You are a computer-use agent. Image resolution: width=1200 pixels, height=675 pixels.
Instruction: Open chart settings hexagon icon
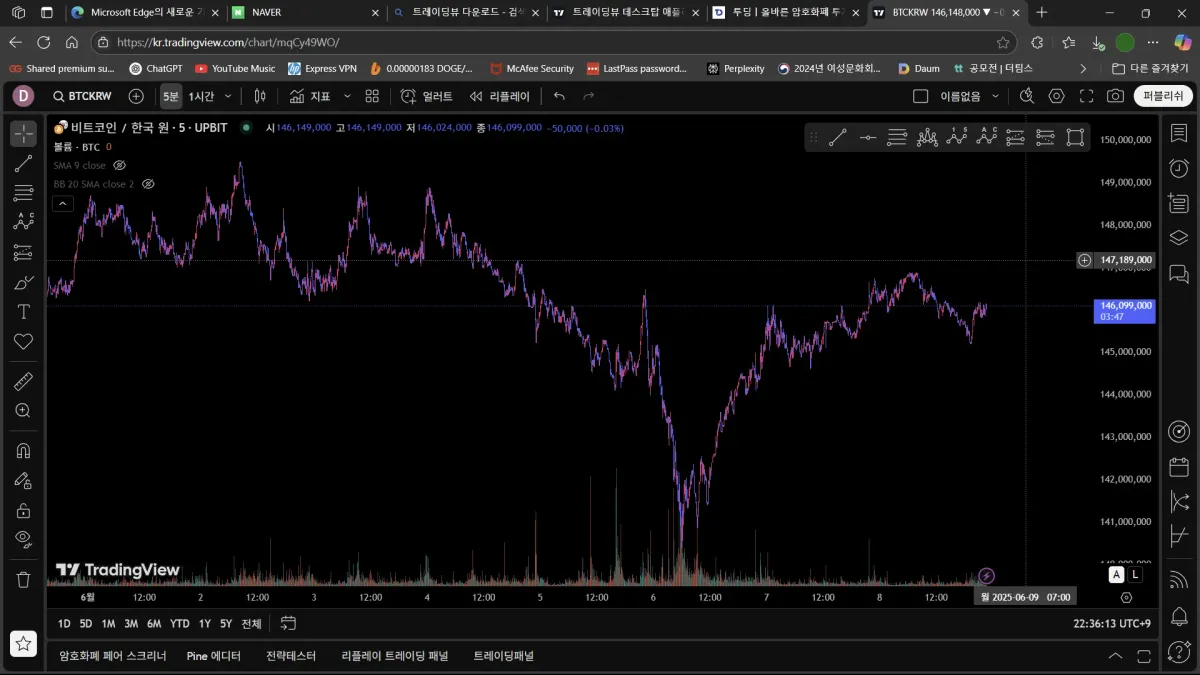pos(1057,96)
